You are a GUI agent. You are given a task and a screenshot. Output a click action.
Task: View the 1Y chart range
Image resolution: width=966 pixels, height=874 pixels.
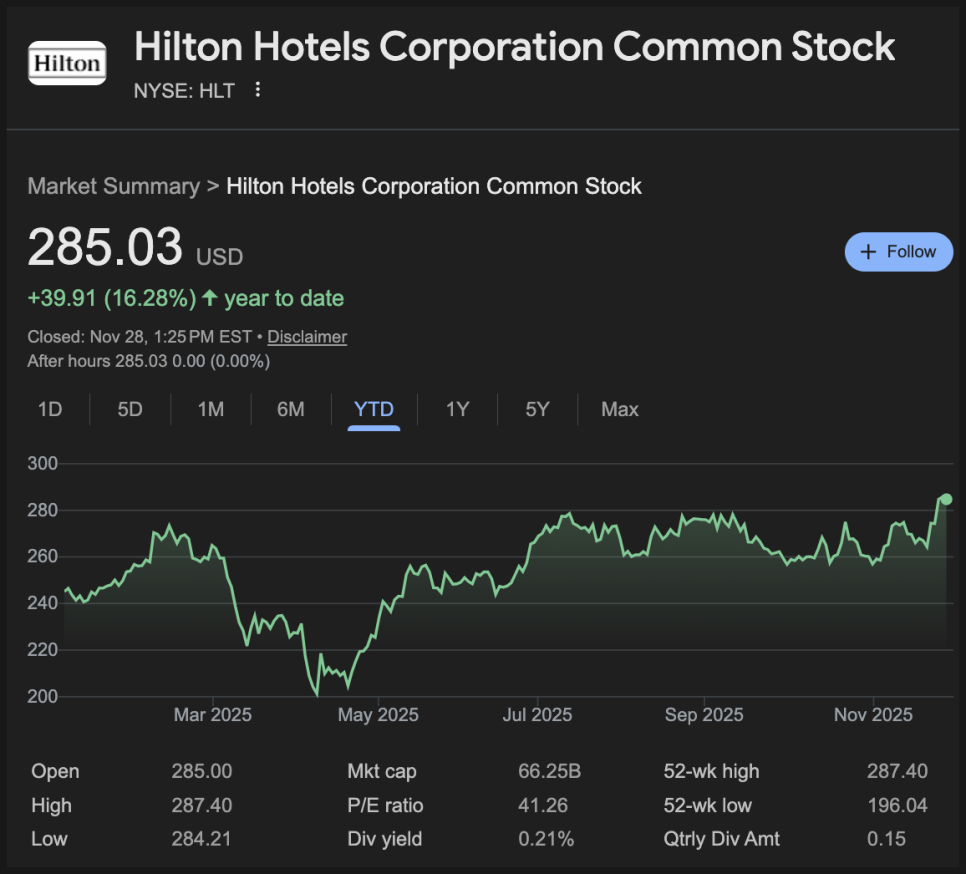tap(457, 409)
